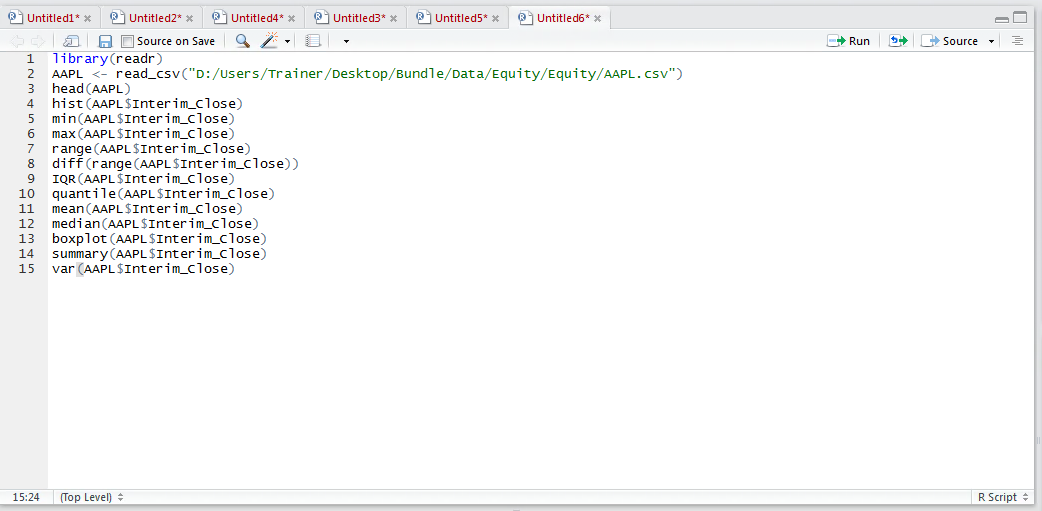Click the hist(AAPL$Interim_Close) line
Image resolution: width=1042 pixels, height=511 pixels.
coord(147,104)
